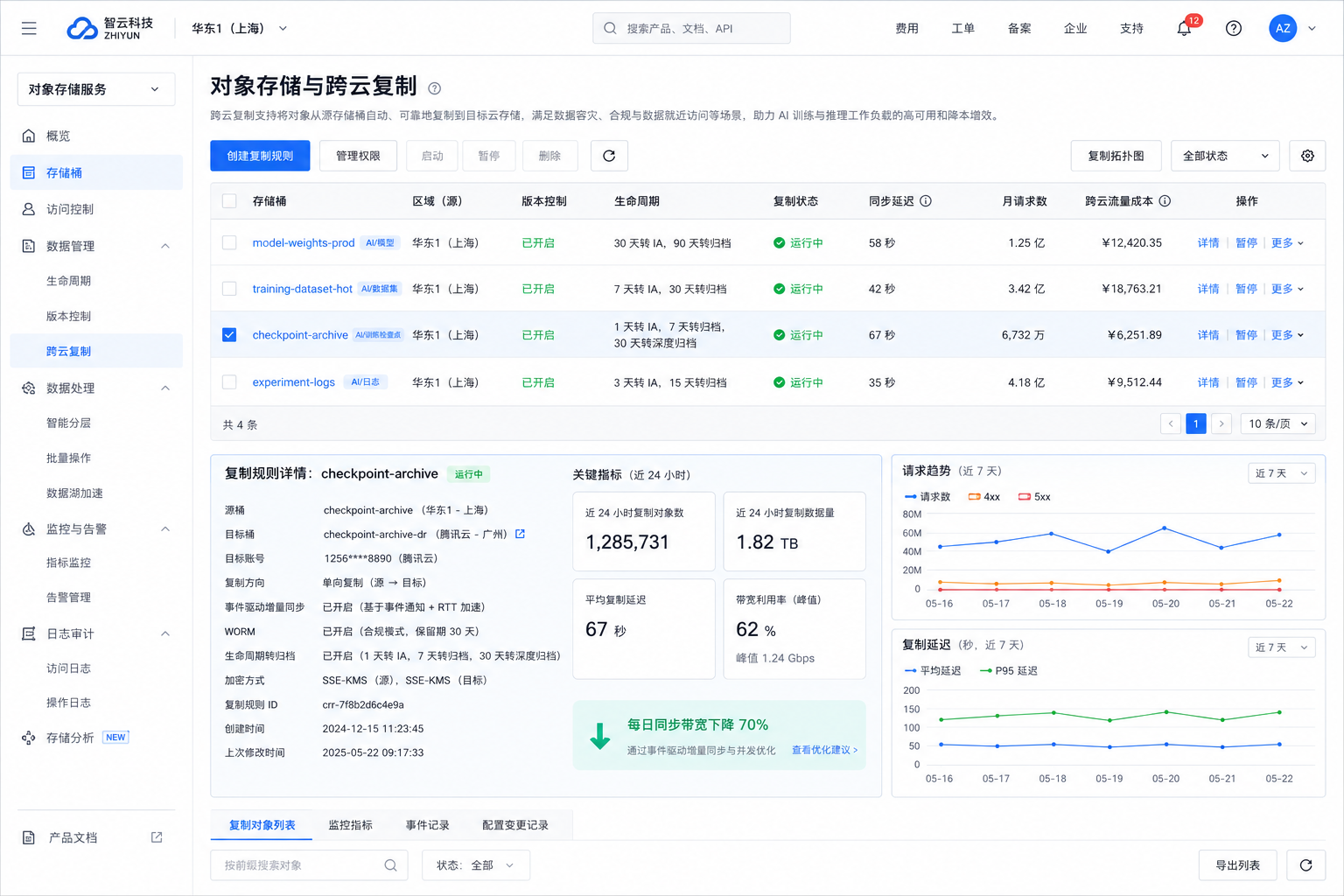Toggle the select-all checkbox in table header
The image size is (1344, 896).
229,201
